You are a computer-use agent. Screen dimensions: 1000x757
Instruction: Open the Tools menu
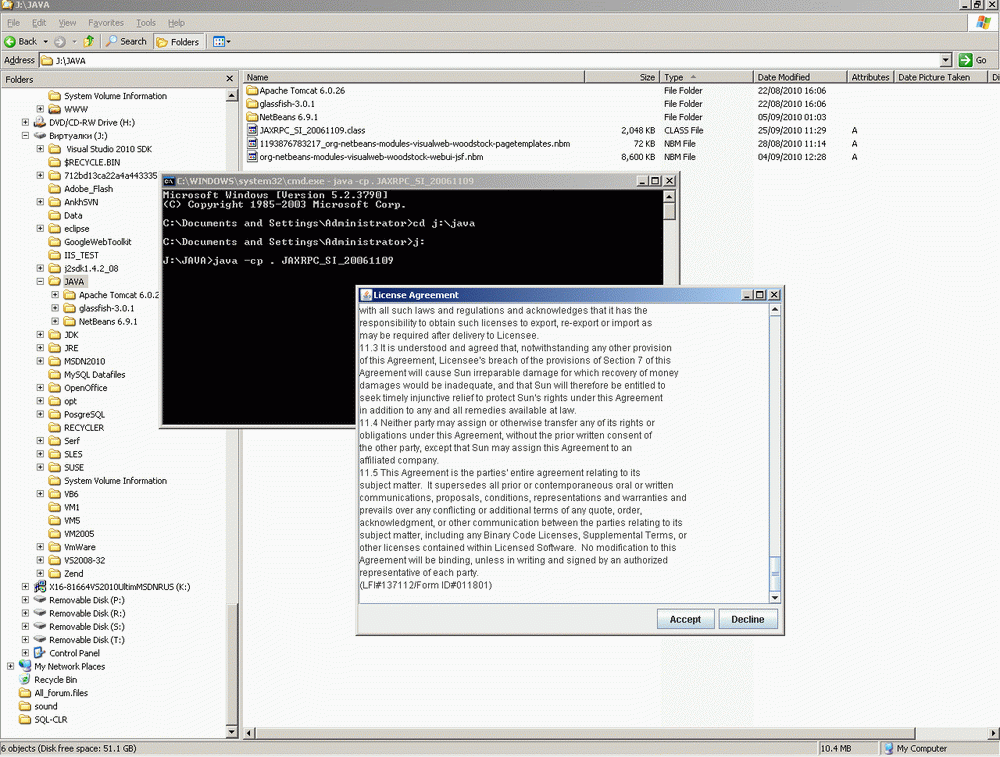(x=145, y=23)
